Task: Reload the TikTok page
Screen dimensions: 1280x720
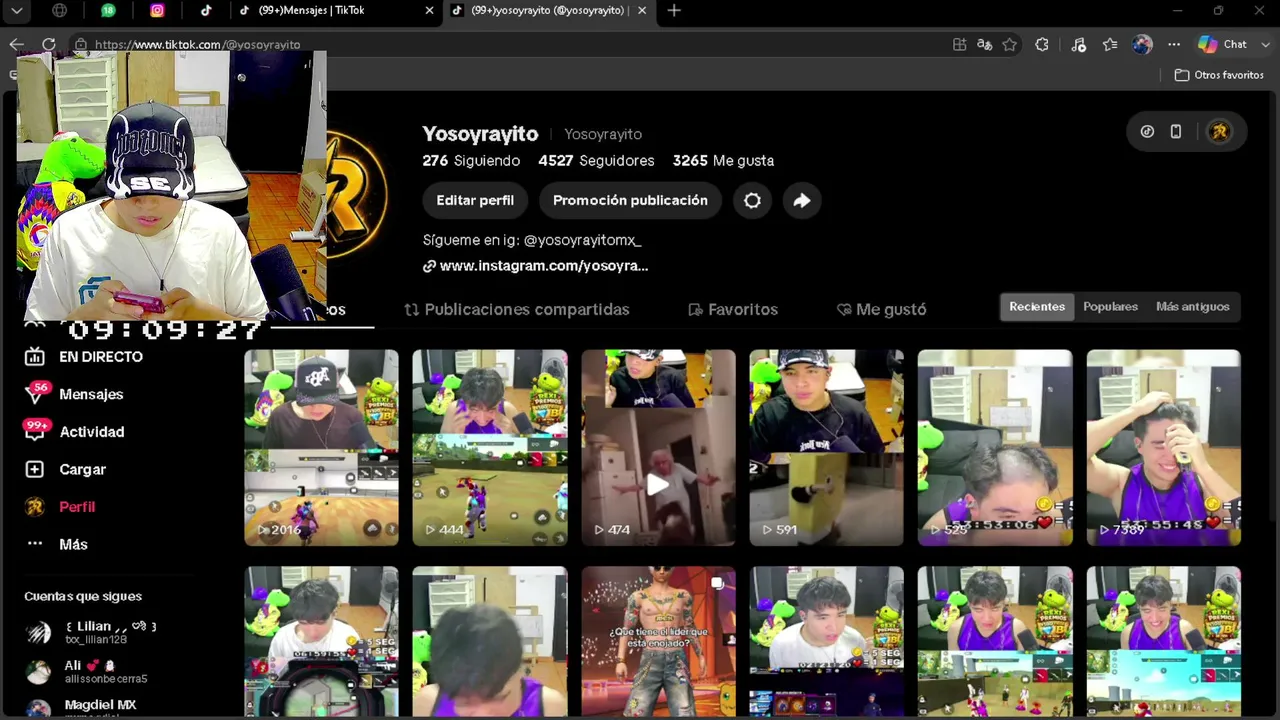Action: pos(48,44)
